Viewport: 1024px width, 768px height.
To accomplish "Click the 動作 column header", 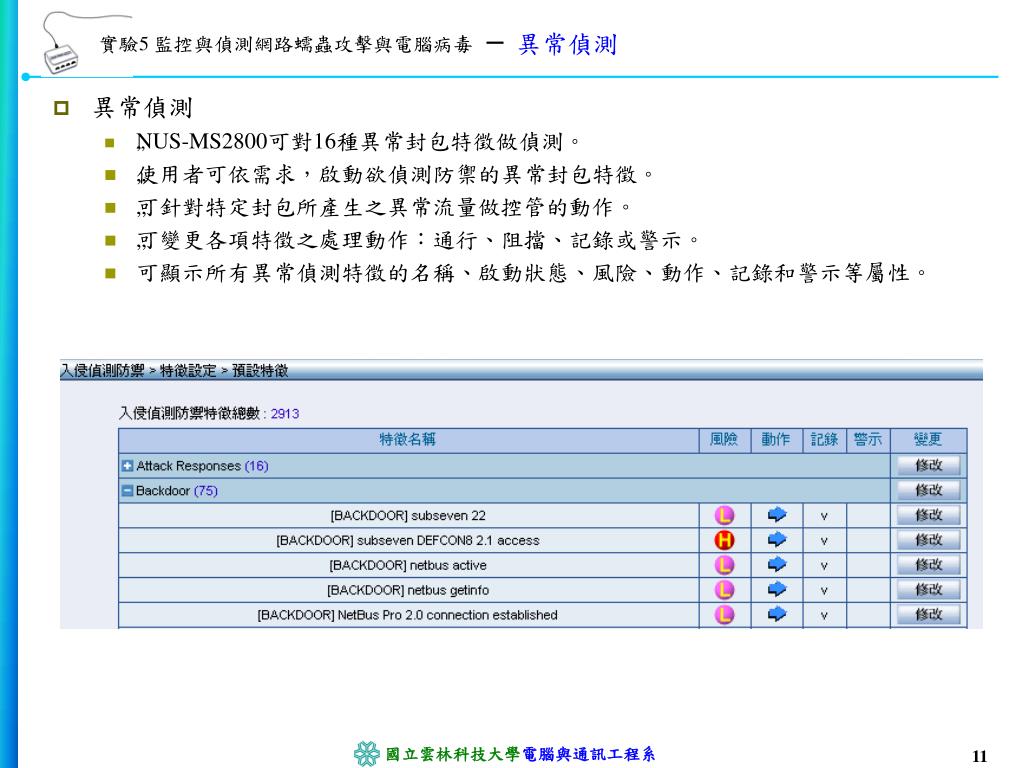I will tap(776, 440).
